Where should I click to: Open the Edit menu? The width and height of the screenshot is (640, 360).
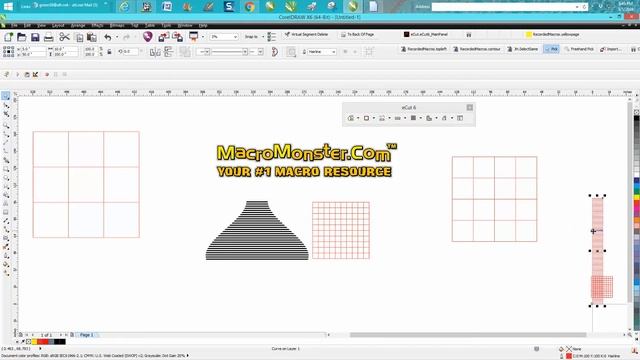tap(27, 25)
